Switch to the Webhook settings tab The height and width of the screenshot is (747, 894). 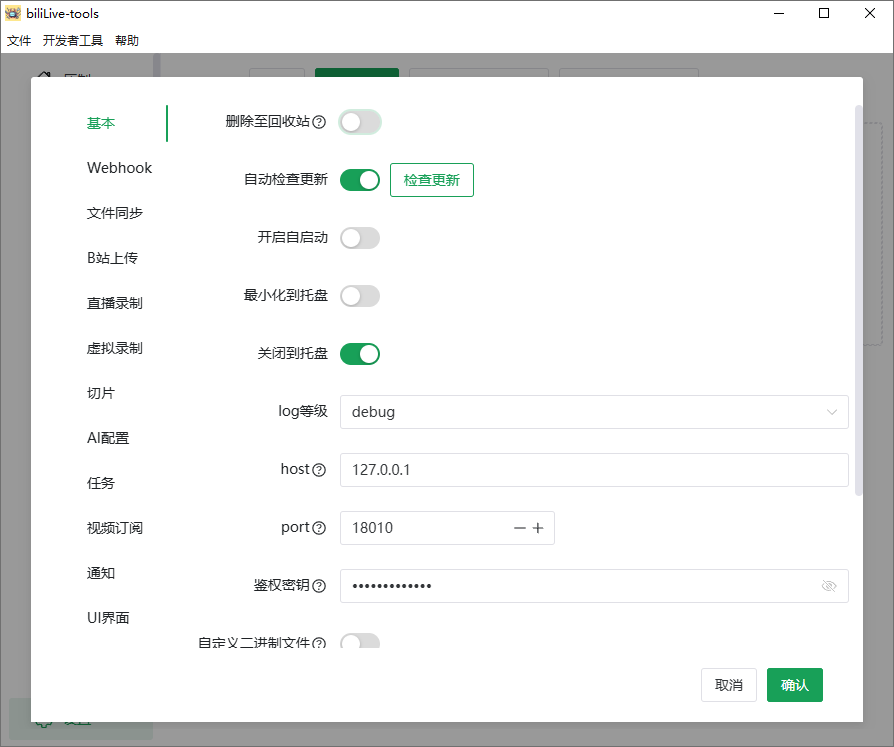(119, 167)
